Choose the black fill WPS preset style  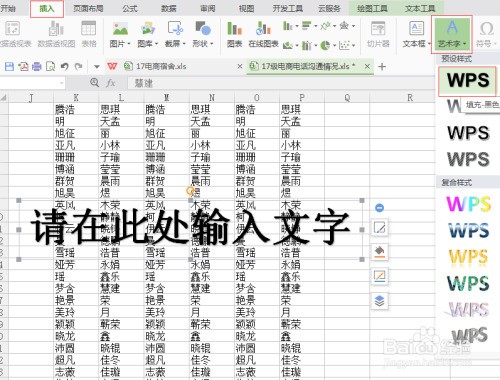[468, 80]
